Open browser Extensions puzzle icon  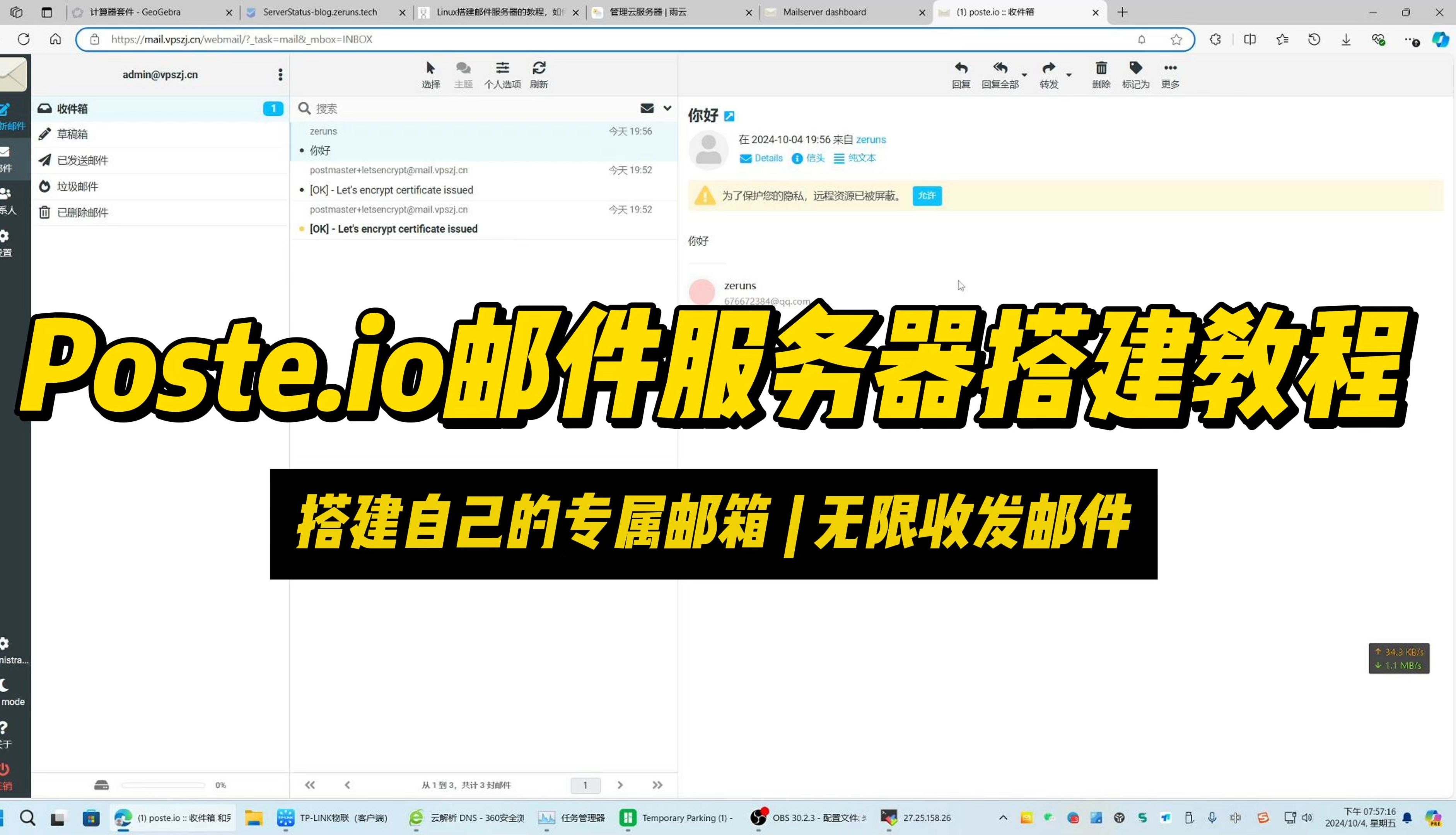(x=1215, y=39)
